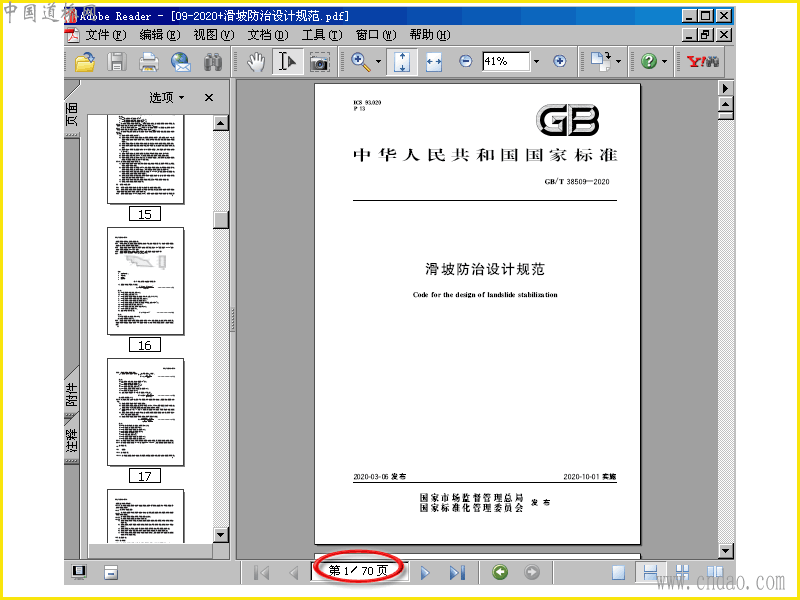This screenshot has height=600, width=800.
Task: Open the 帮助(H) menu
Action: pyautogui.click(x=430, y=35)
